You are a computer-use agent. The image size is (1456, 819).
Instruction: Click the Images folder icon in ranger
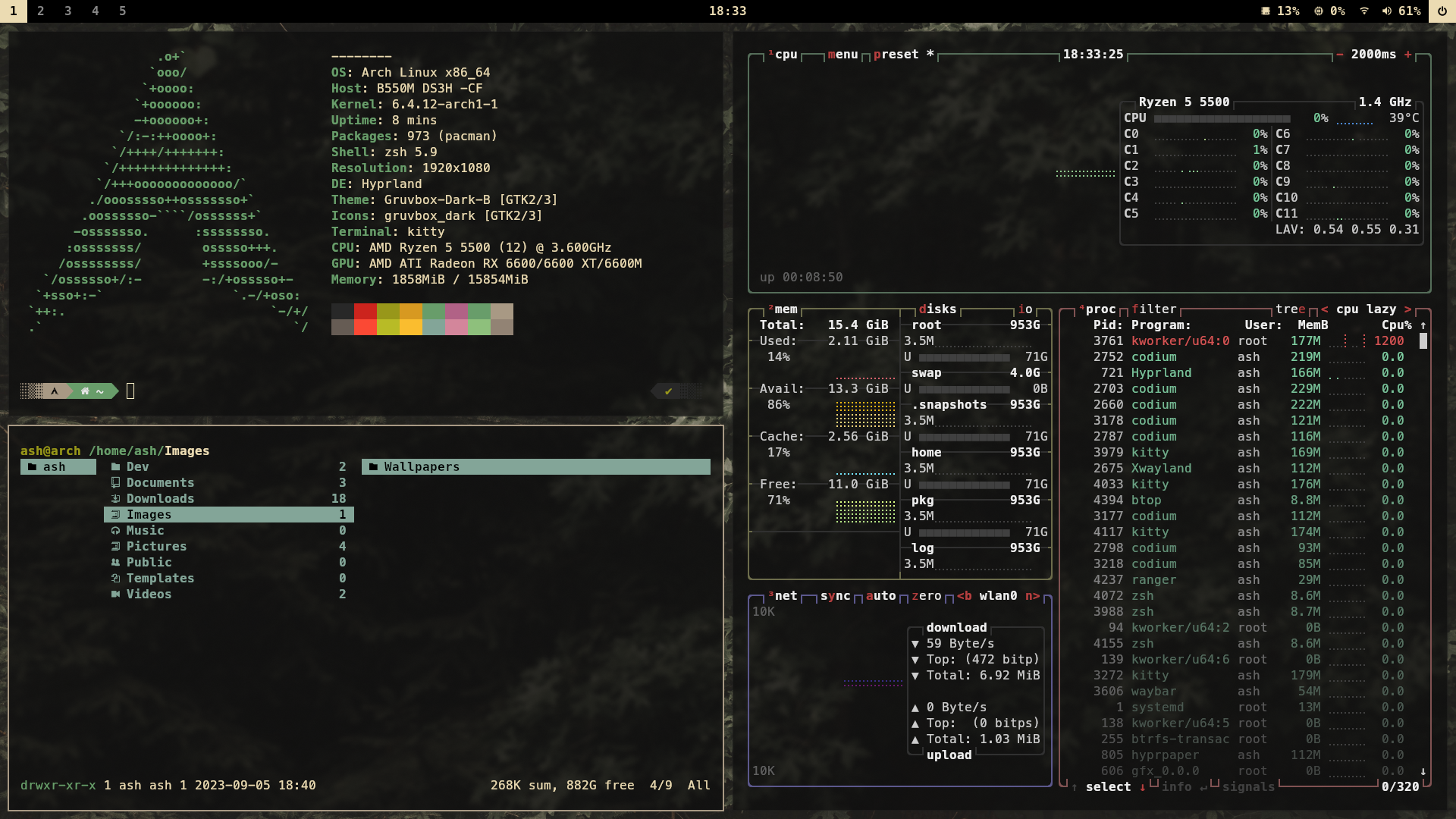tap(115, 515)
